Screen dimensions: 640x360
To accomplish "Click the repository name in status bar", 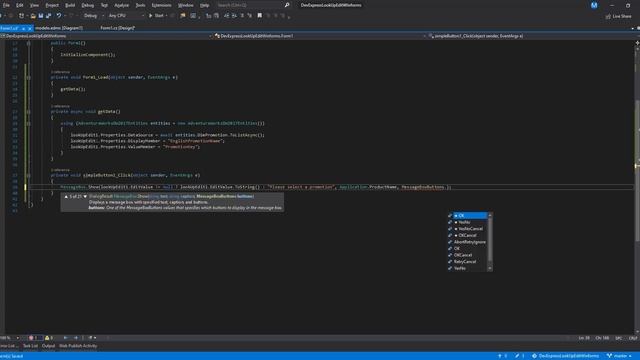I will click(565, 356).
